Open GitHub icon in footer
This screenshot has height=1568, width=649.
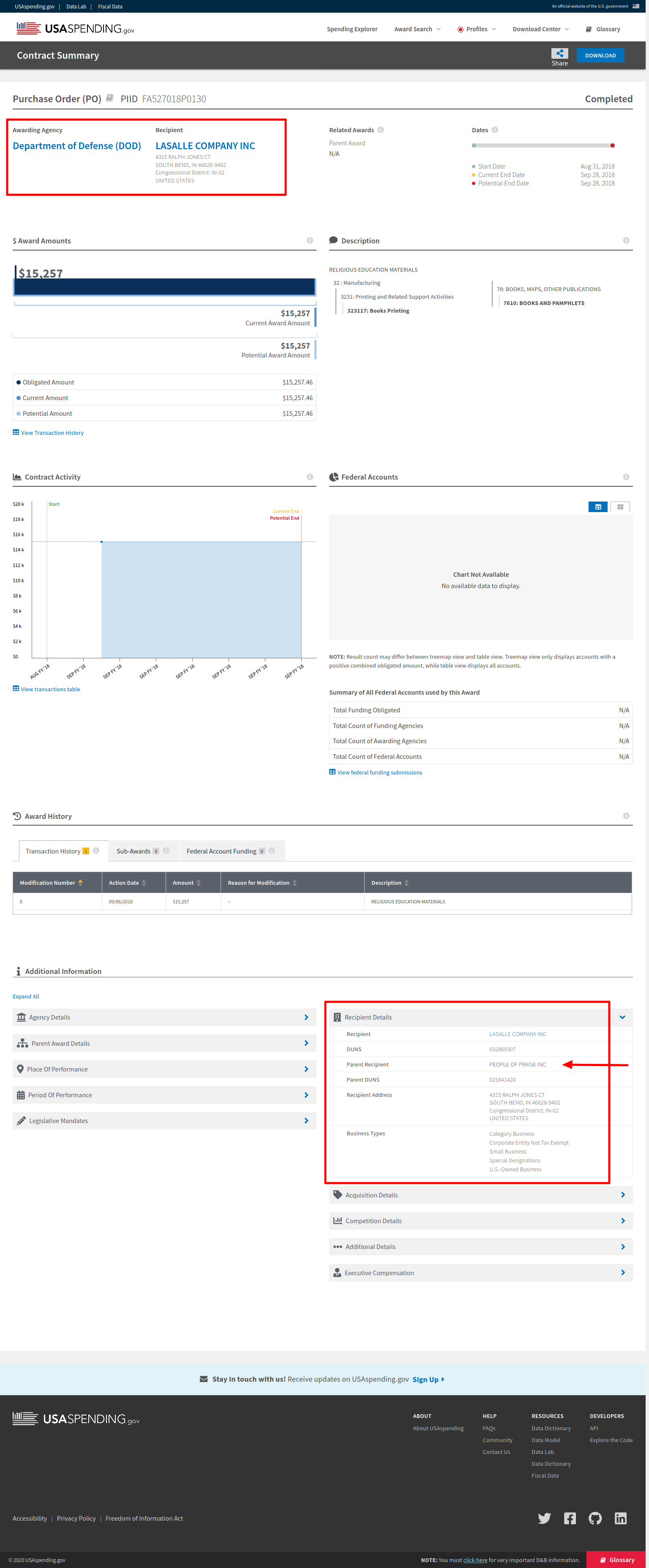595,1518
